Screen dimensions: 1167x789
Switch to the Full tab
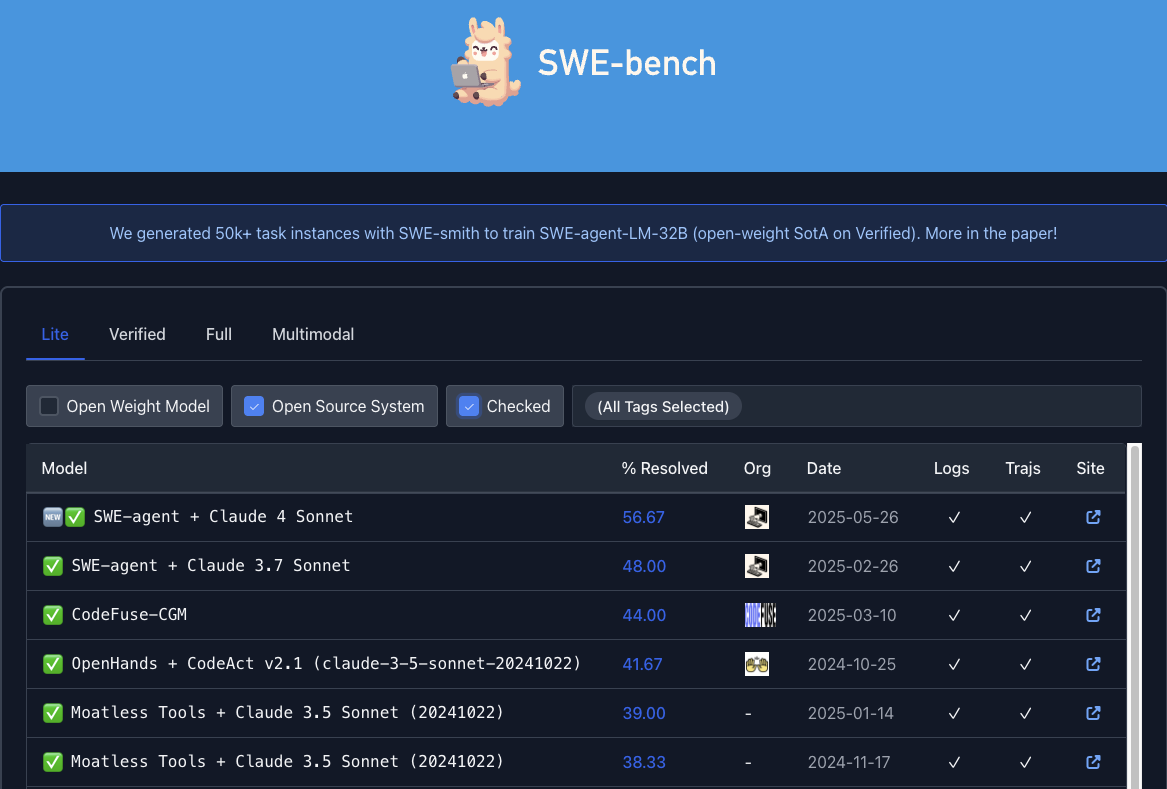tap(219, 334)
